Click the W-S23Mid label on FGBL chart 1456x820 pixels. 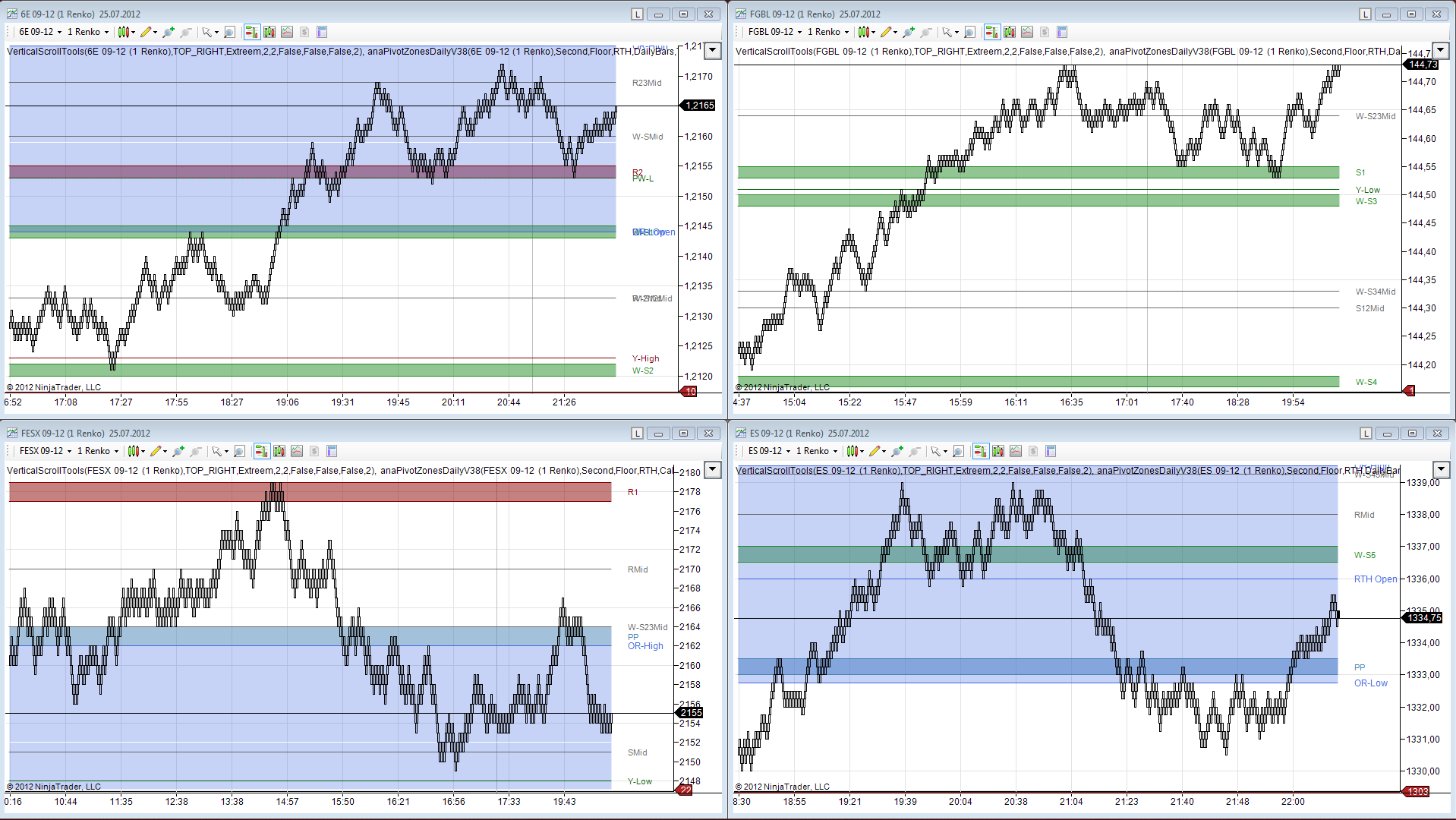point(1376,116)
